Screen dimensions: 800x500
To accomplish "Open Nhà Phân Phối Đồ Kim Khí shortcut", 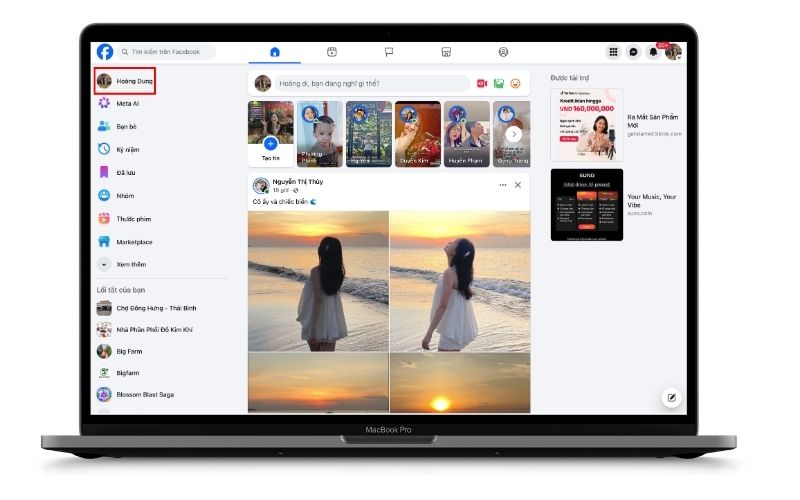I will click(145, 330).
